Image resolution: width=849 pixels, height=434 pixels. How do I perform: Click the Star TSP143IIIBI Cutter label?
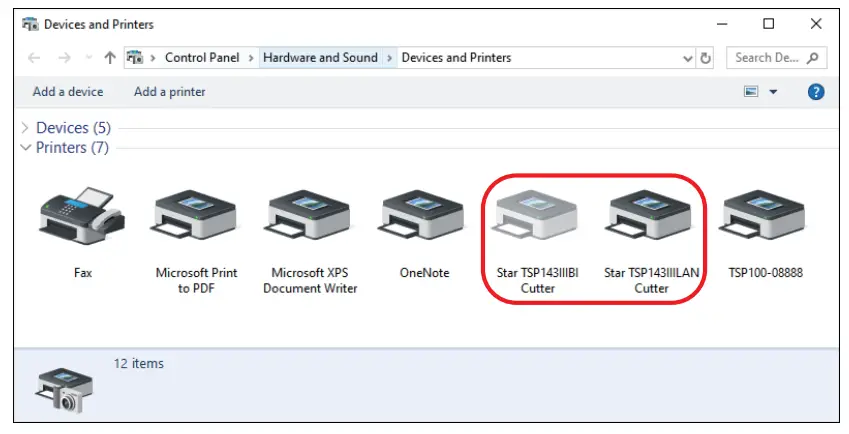pyautogui.click(x=538, y=280)
